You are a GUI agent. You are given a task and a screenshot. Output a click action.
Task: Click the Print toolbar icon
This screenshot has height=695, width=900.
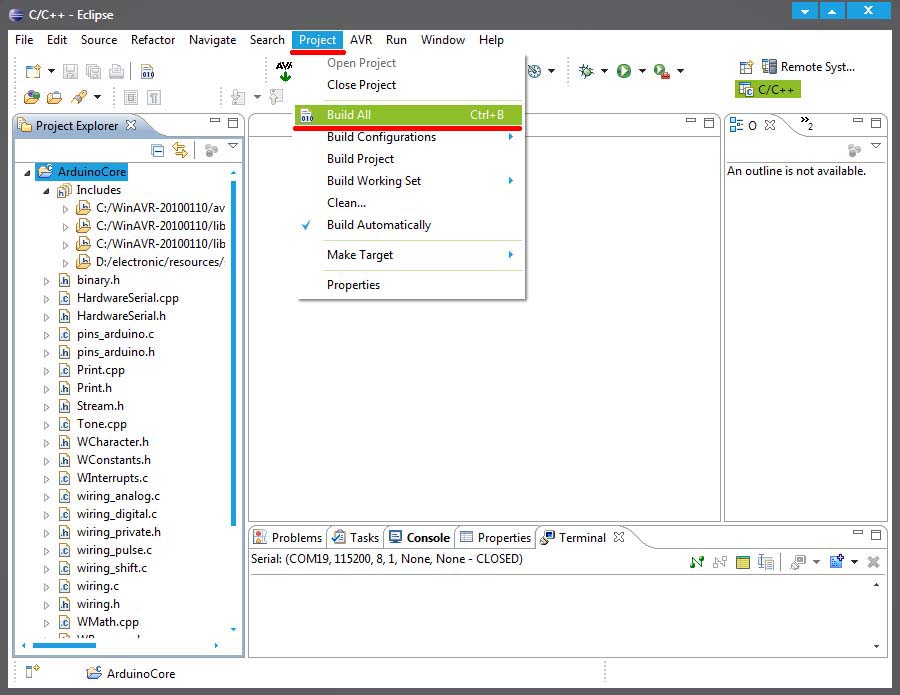117,71
